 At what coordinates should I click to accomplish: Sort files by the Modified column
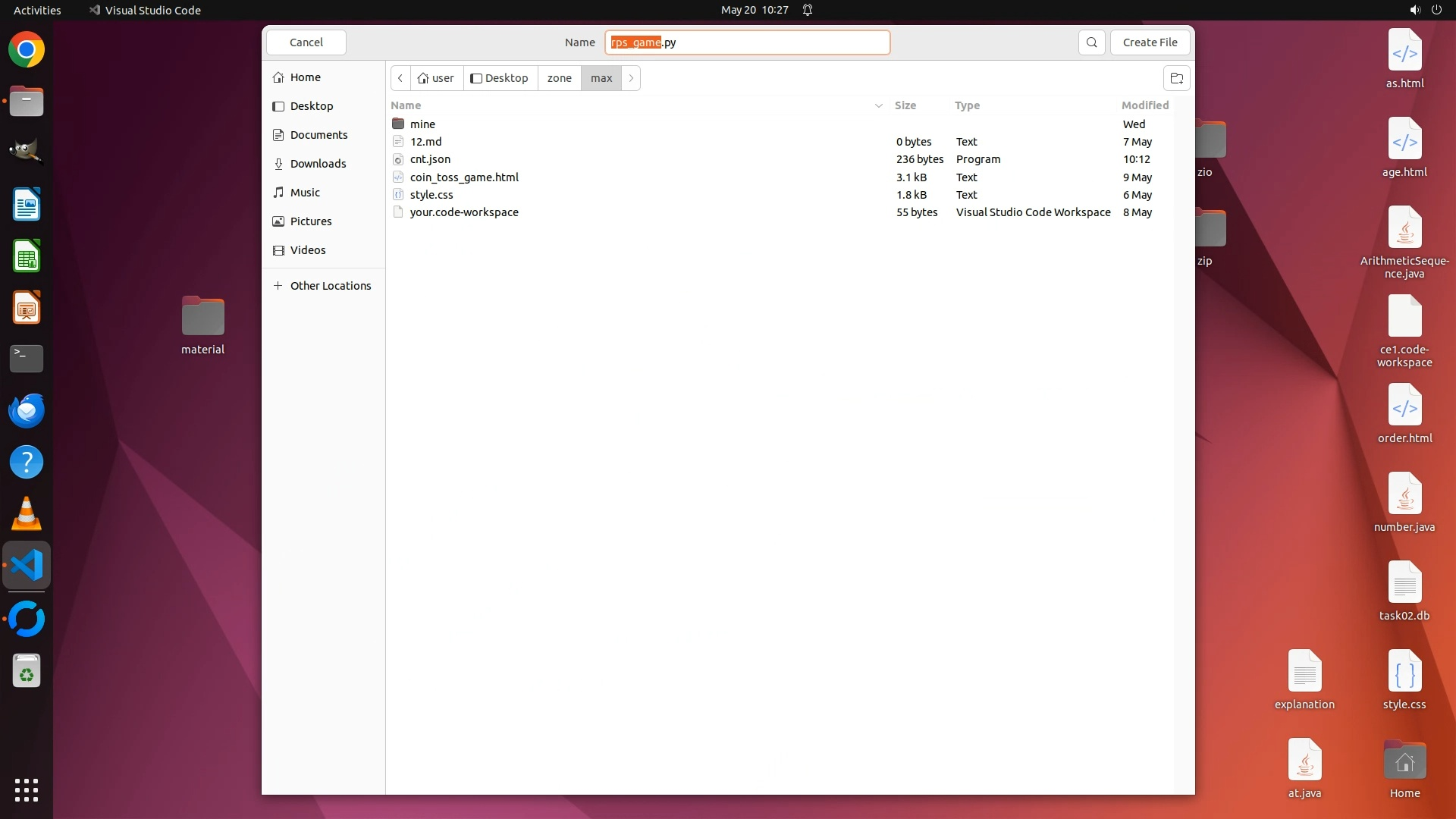(1144, 105)
